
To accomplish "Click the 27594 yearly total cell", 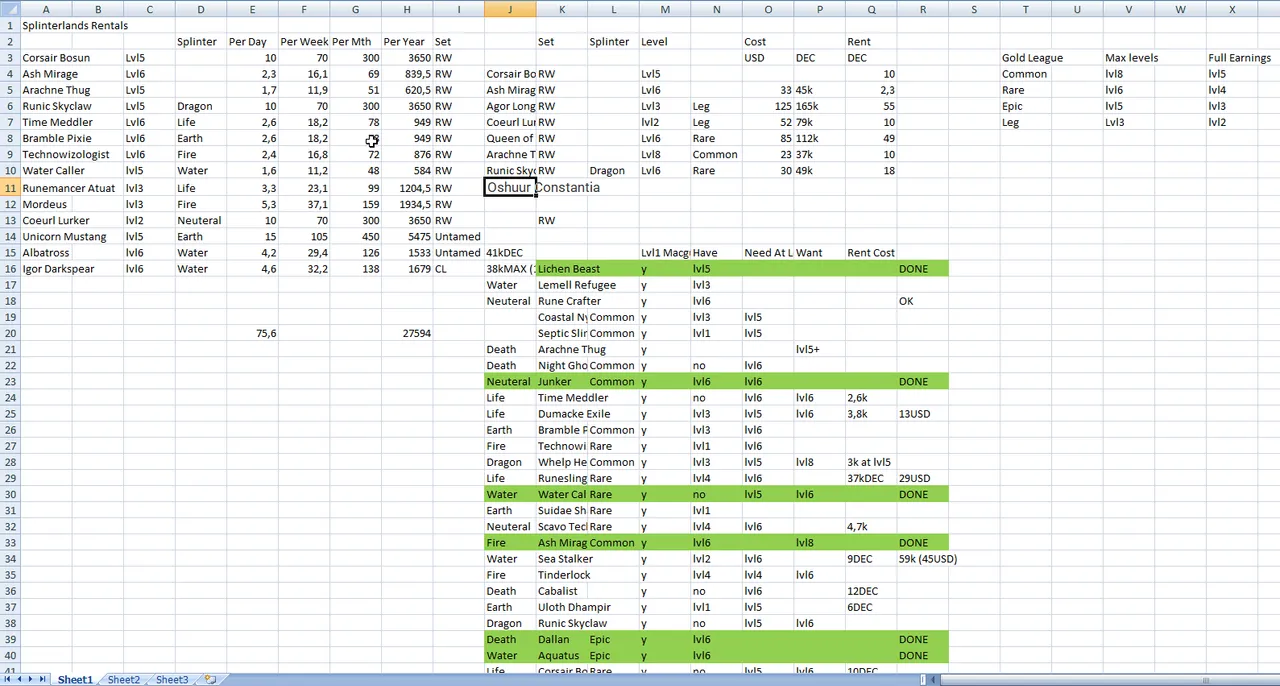I will click(x=407, y=333).
